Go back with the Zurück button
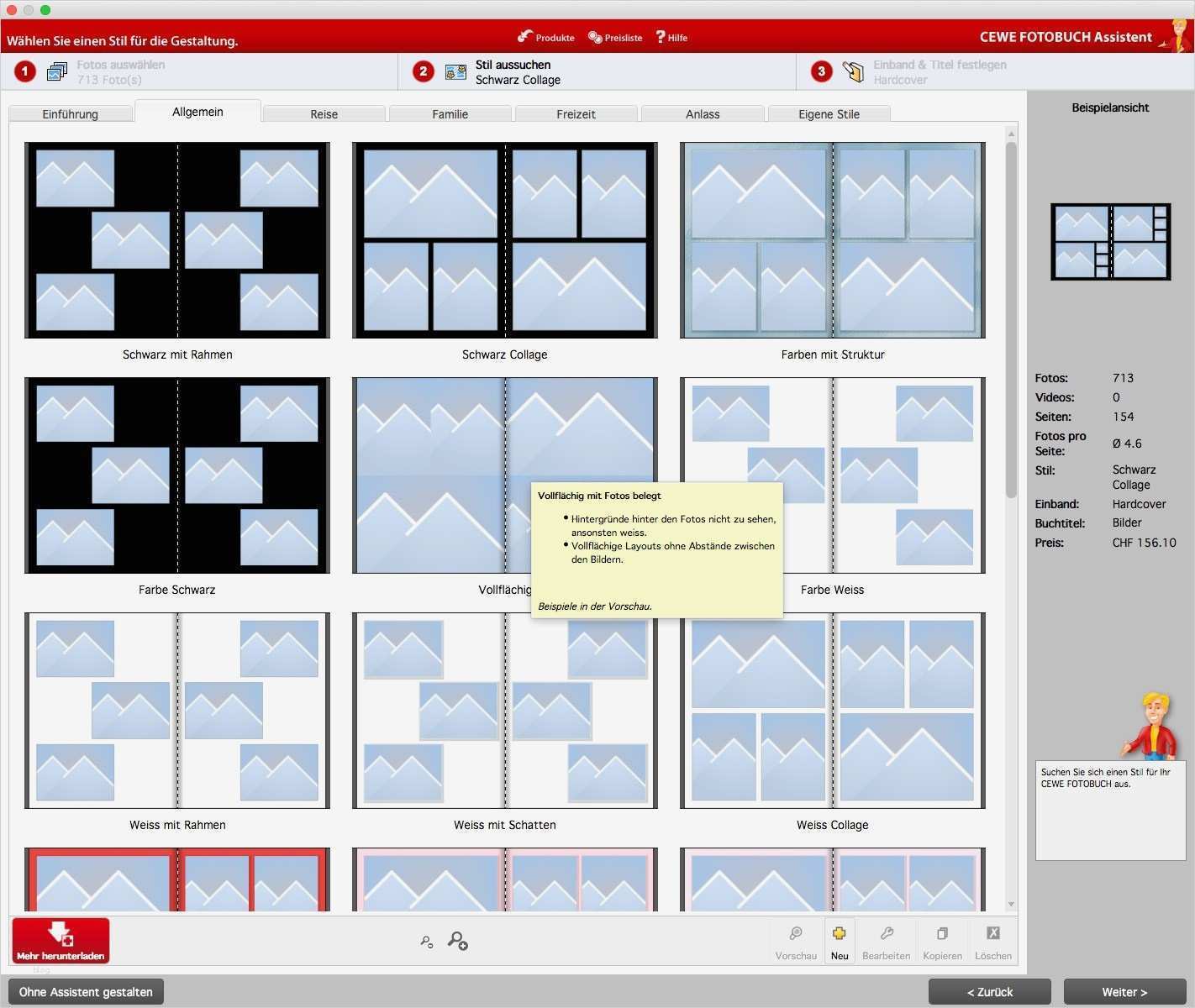 [990, 992]
